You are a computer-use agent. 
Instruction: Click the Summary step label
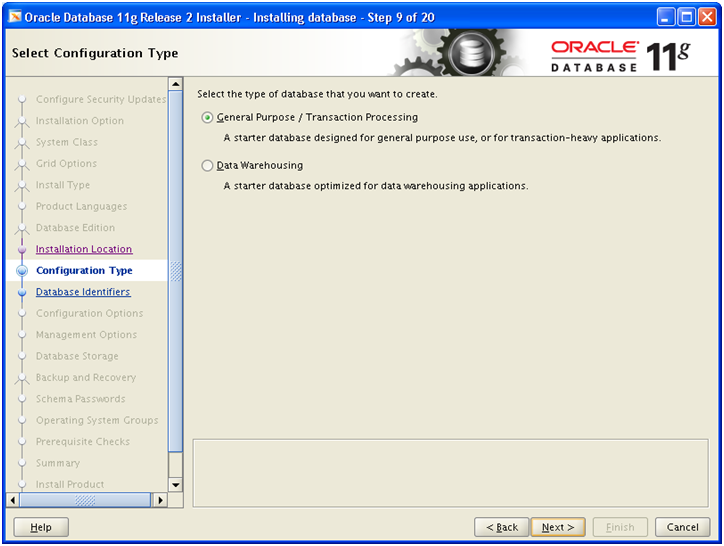pos(58,463)
